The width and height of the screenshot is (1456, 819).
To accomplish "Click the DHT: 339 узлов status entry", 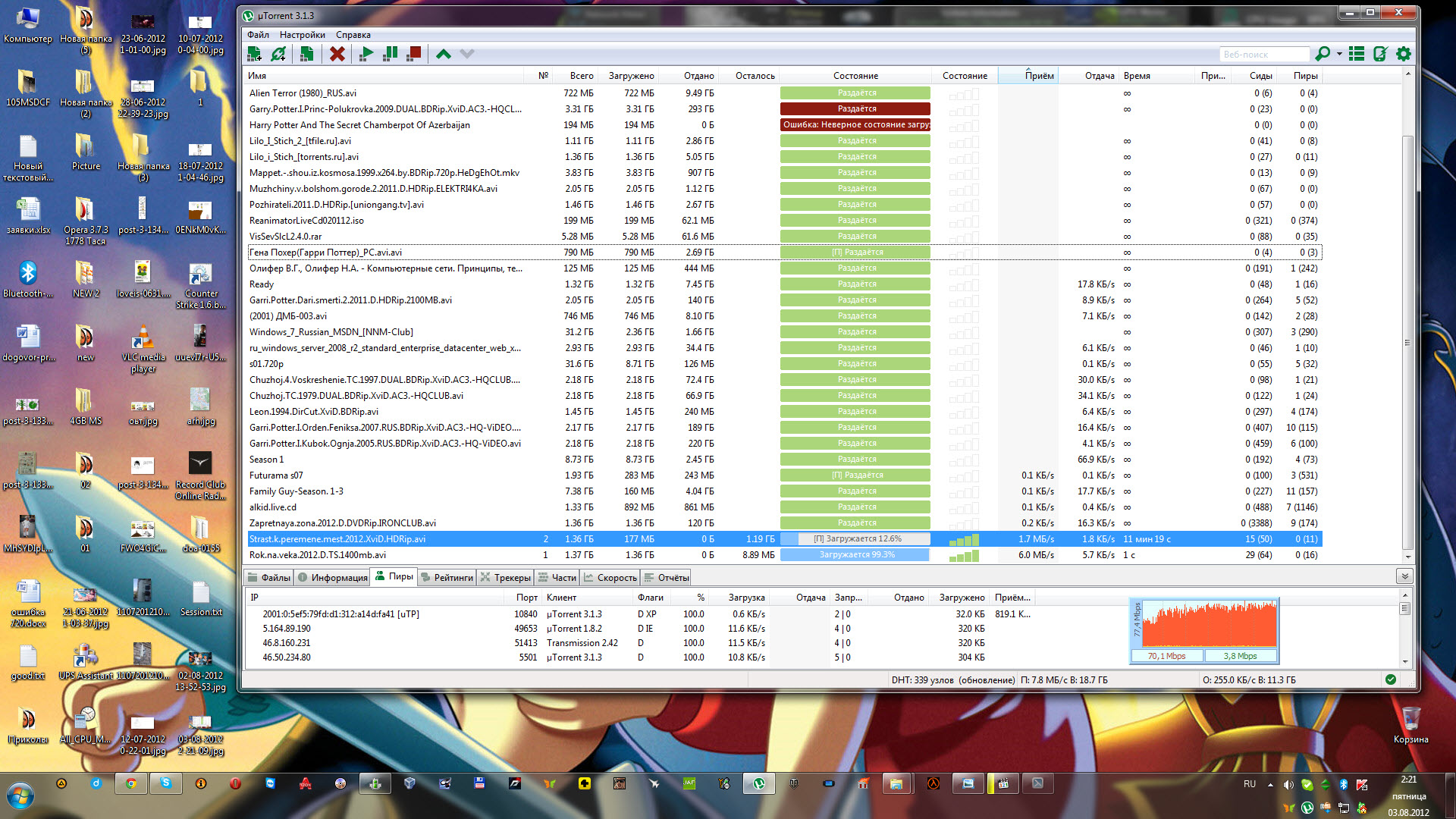I will click(953, 680).
